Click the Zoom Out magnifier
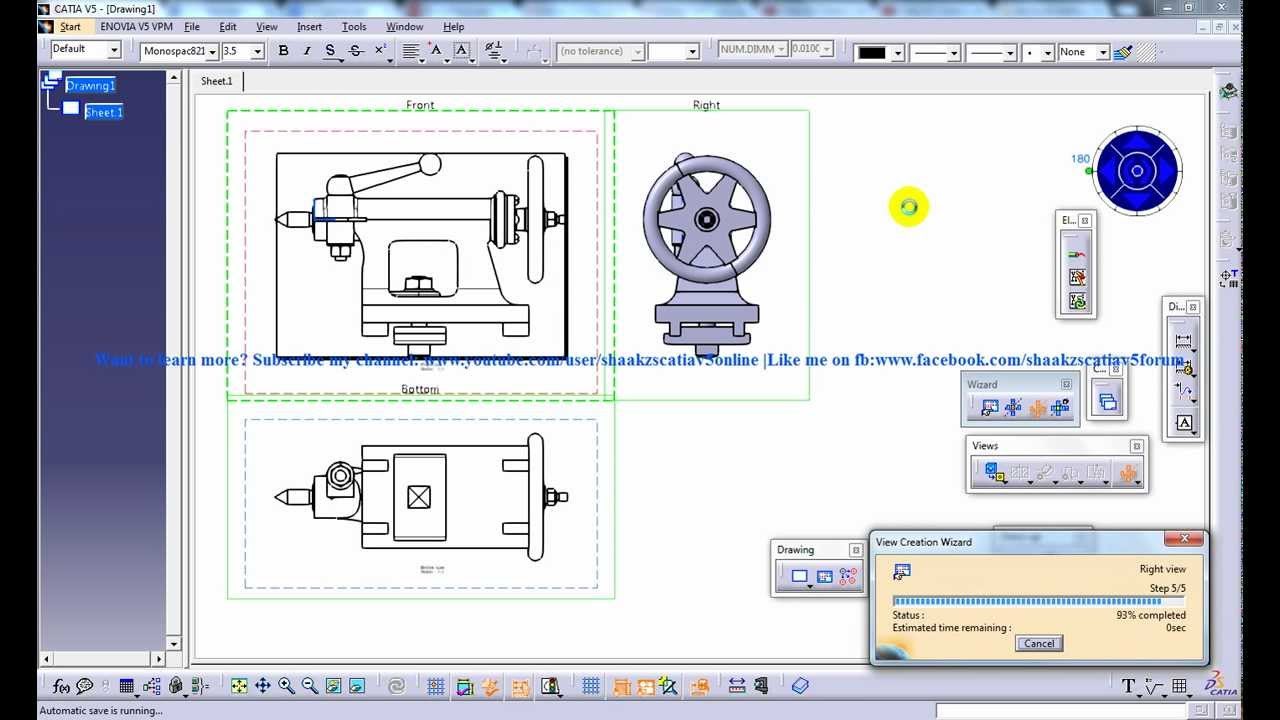Viewport: 1280px width, 720px height. tap(310, 686)
